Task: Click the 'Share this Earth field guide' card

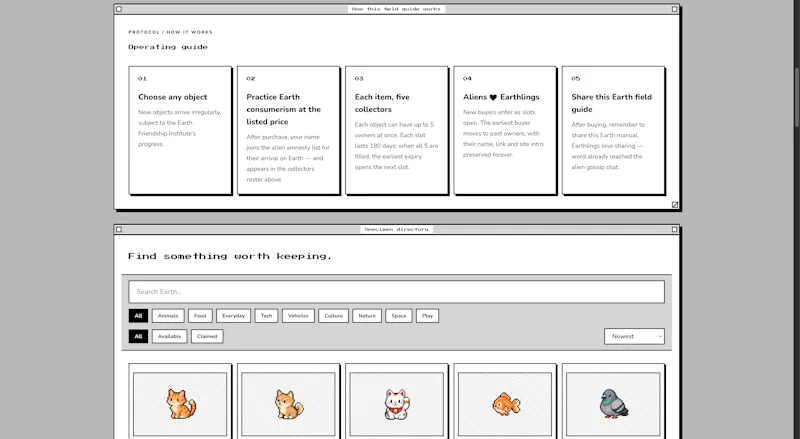Action: (x=613, y=130)
